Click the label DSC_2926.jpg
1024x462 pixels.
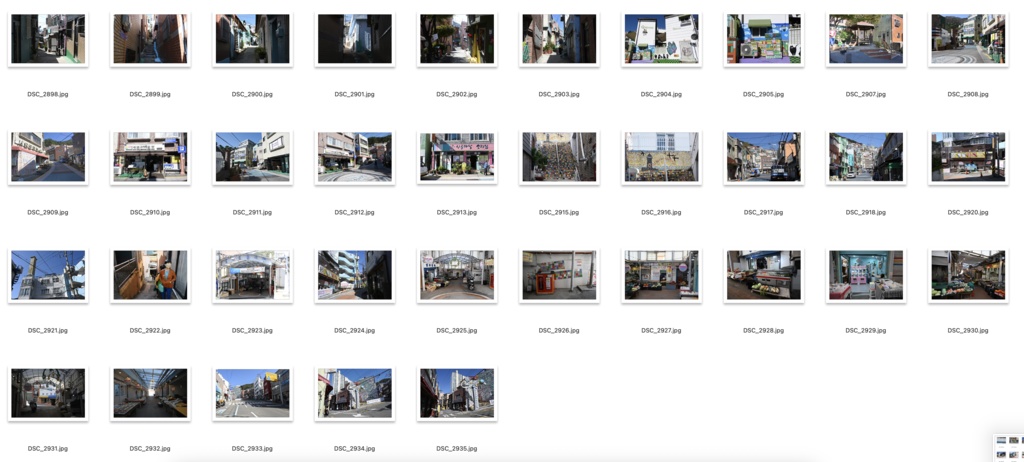pos(559,331)
